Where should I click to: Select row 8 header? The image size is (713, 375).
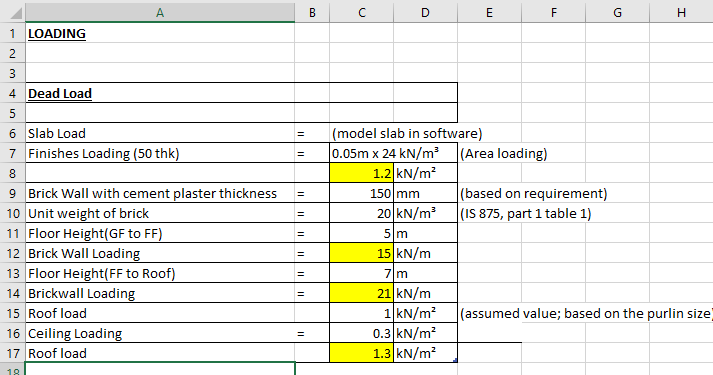tap(12, 173)
